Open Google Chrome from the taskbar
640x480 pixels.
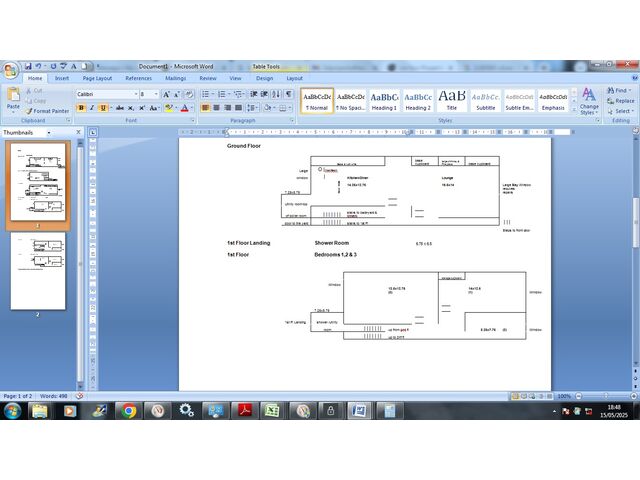pyautogui.click(x=128, y=410)
